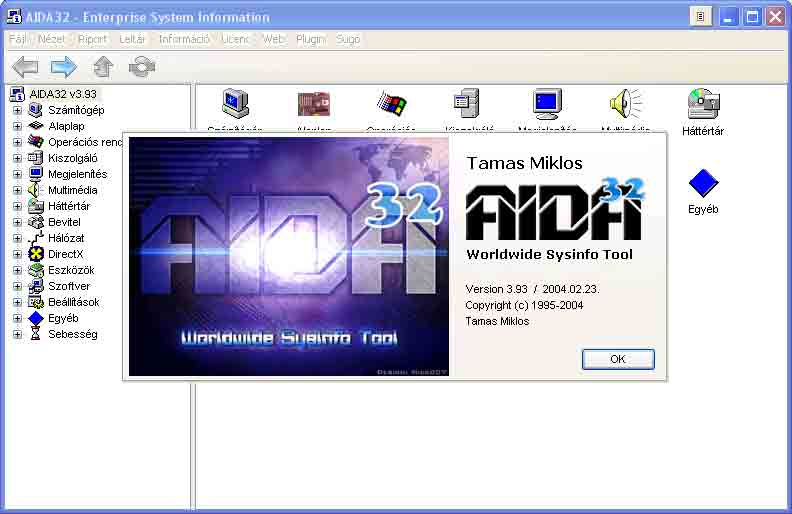
Task: Open large Kiszolgáló server icon in right pane
Action: point(467,104)
